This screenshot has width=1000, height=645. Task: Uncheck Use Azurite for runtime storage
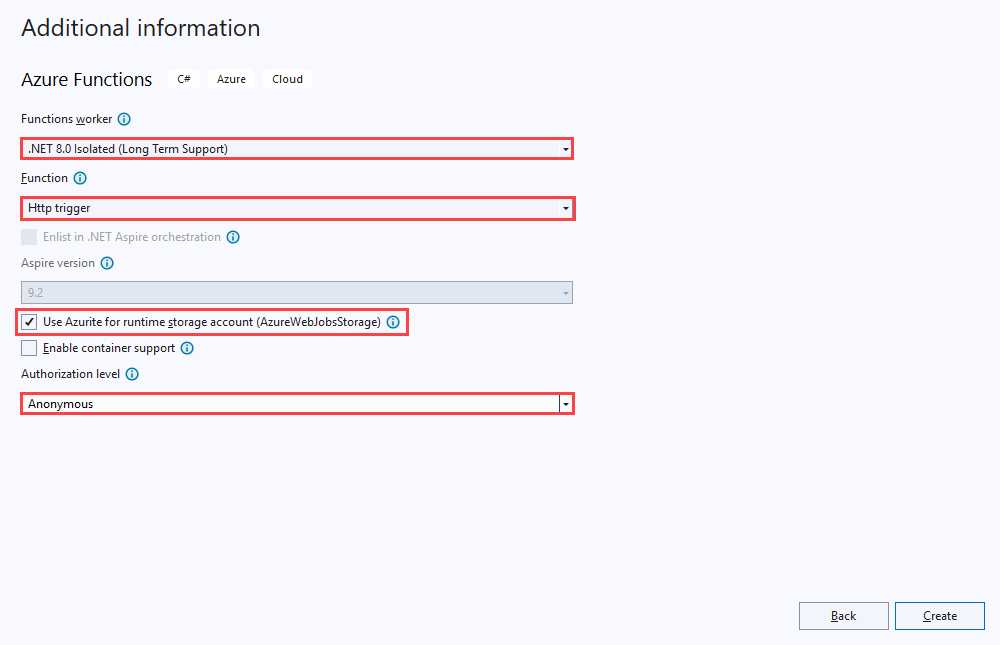29,322
